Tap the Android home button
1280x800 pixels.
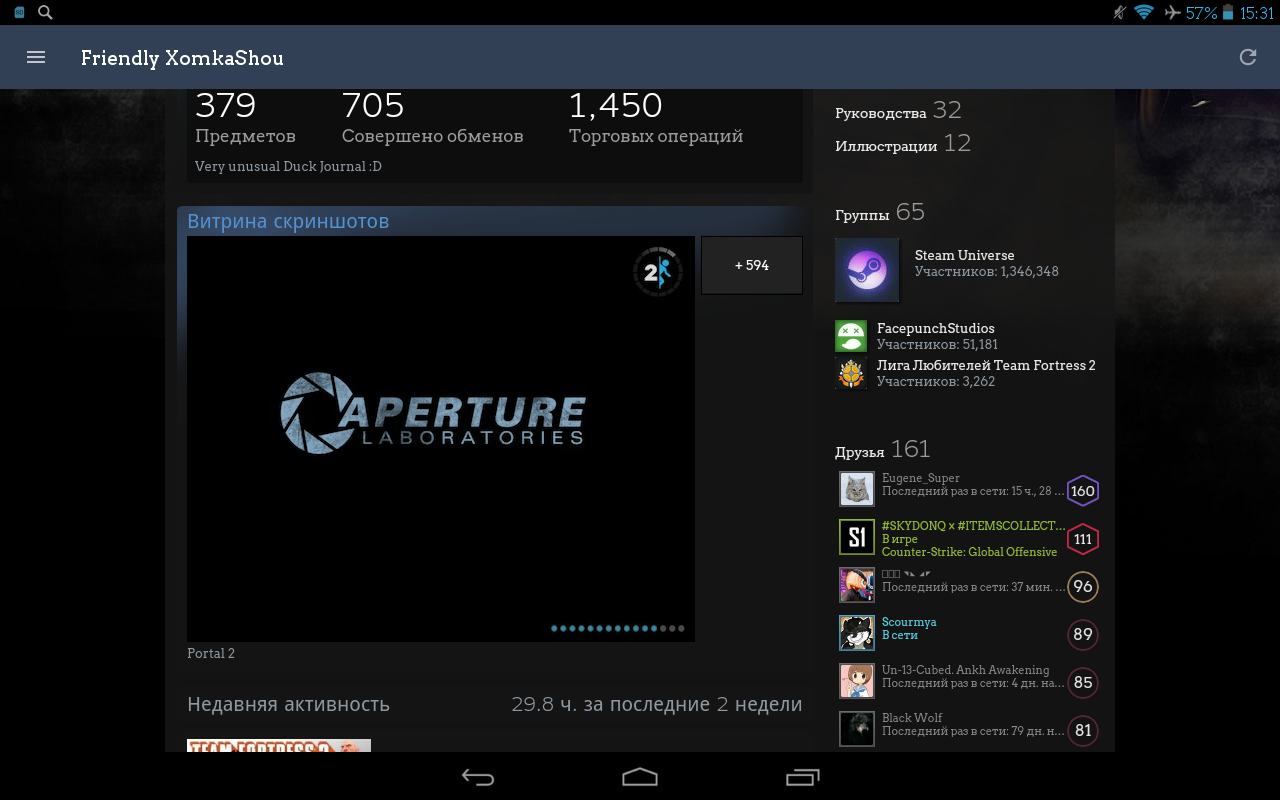click(640, 777)
